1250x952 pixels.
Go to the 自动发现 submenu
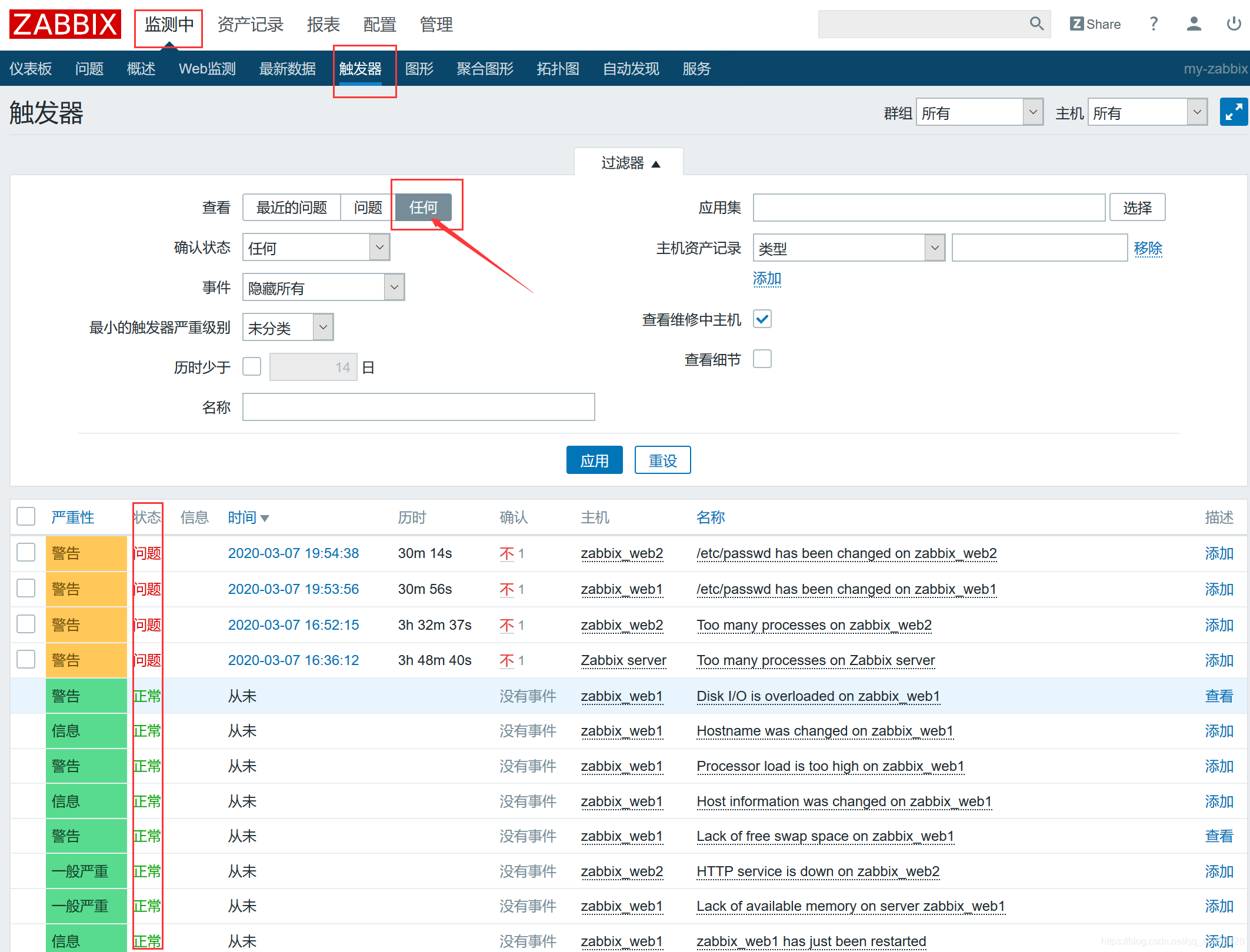point(631,69)
